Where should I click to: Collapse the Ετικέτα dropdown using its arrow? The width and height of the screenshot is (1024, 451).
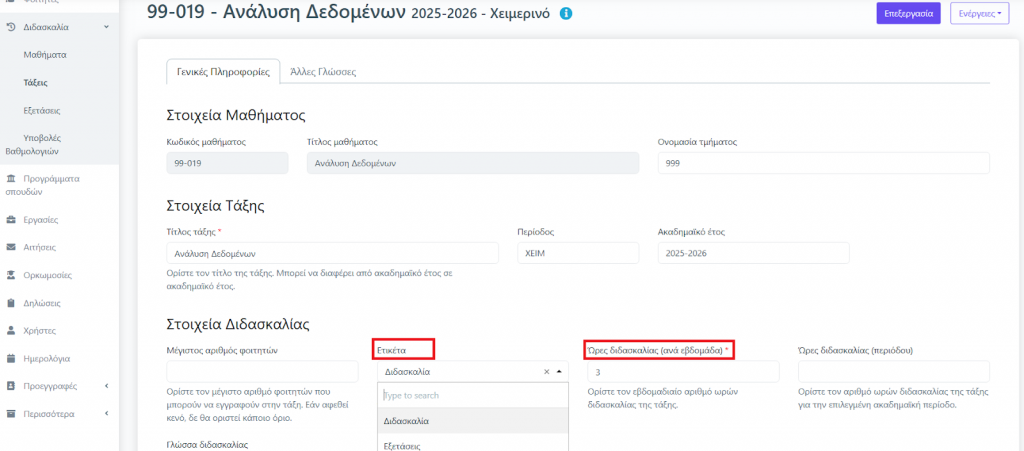558,371
